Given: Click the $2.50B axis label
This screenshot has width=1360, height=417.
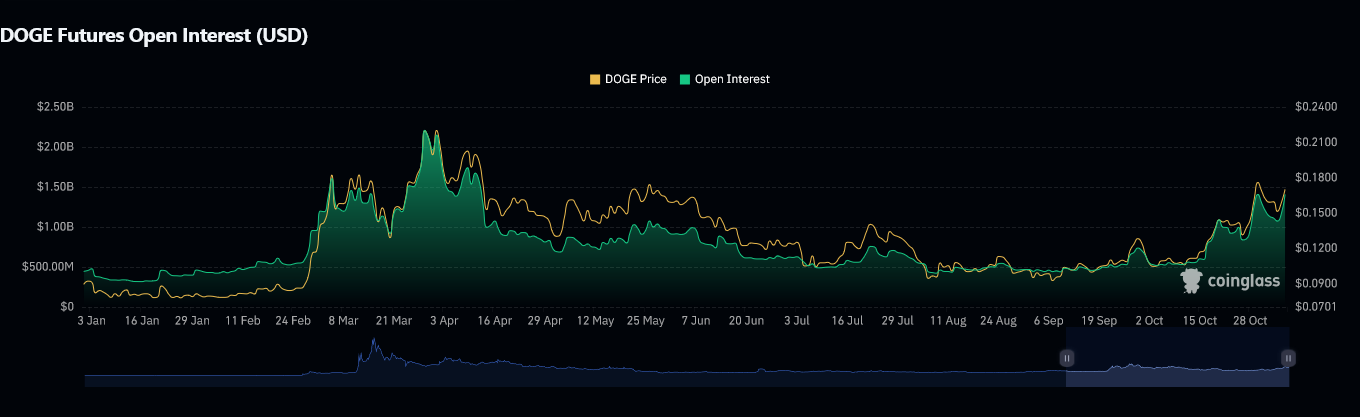Looking at the screenshot, I should pos(55,106).
